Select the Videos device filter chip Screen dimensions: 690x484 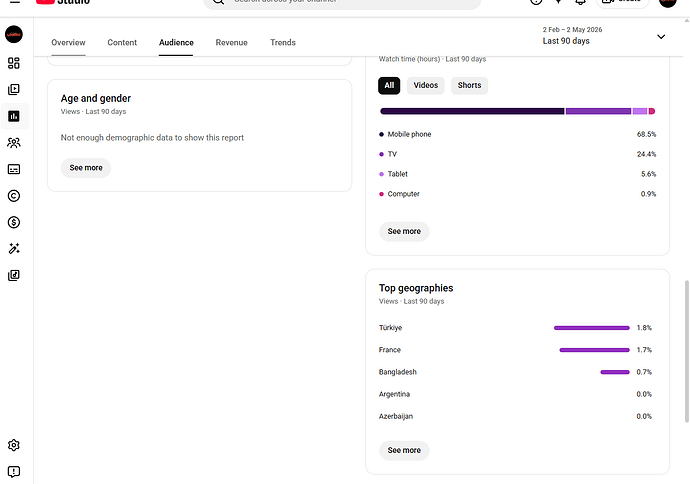tap(426, 85)
